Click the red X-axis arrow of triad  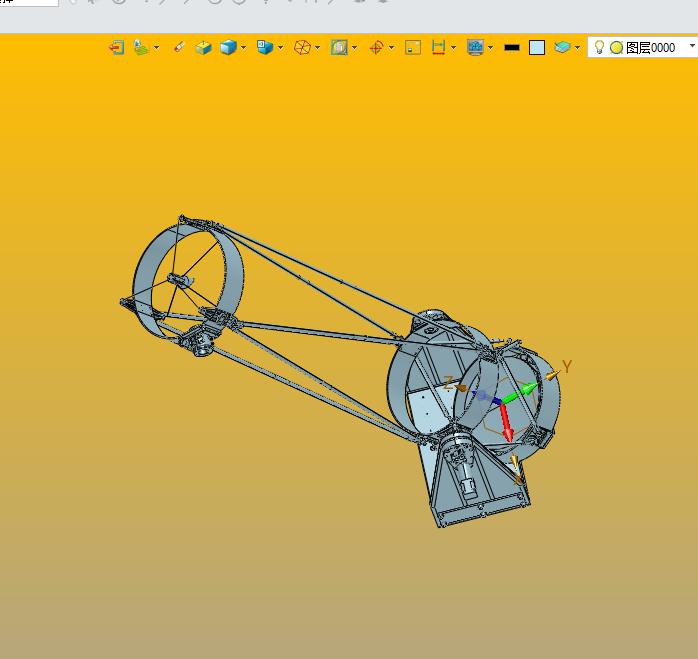pyautogui.click(x=506, y=422)
